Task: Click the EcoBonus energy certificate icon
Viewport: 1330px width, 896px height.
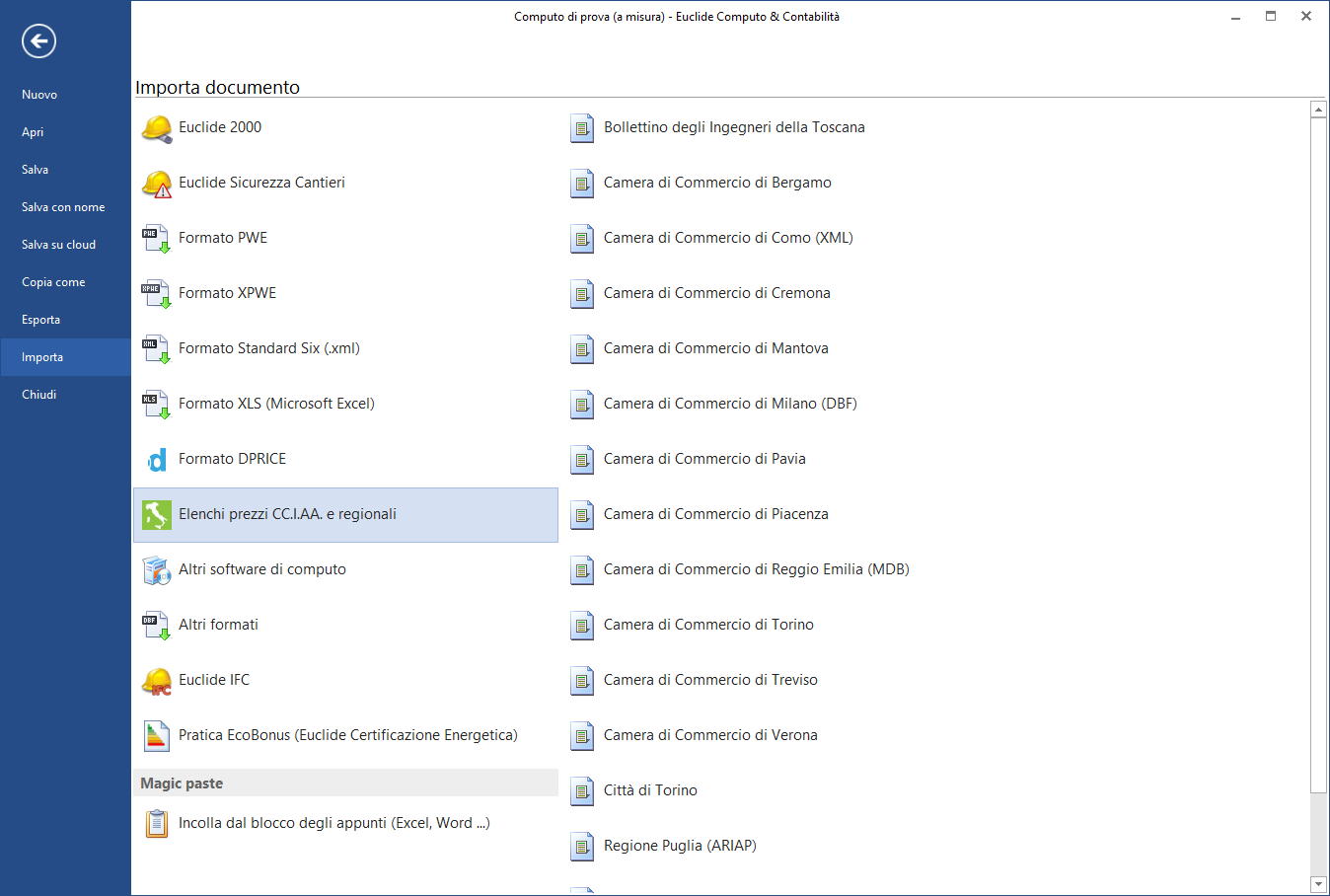Action: coord(156,736)
